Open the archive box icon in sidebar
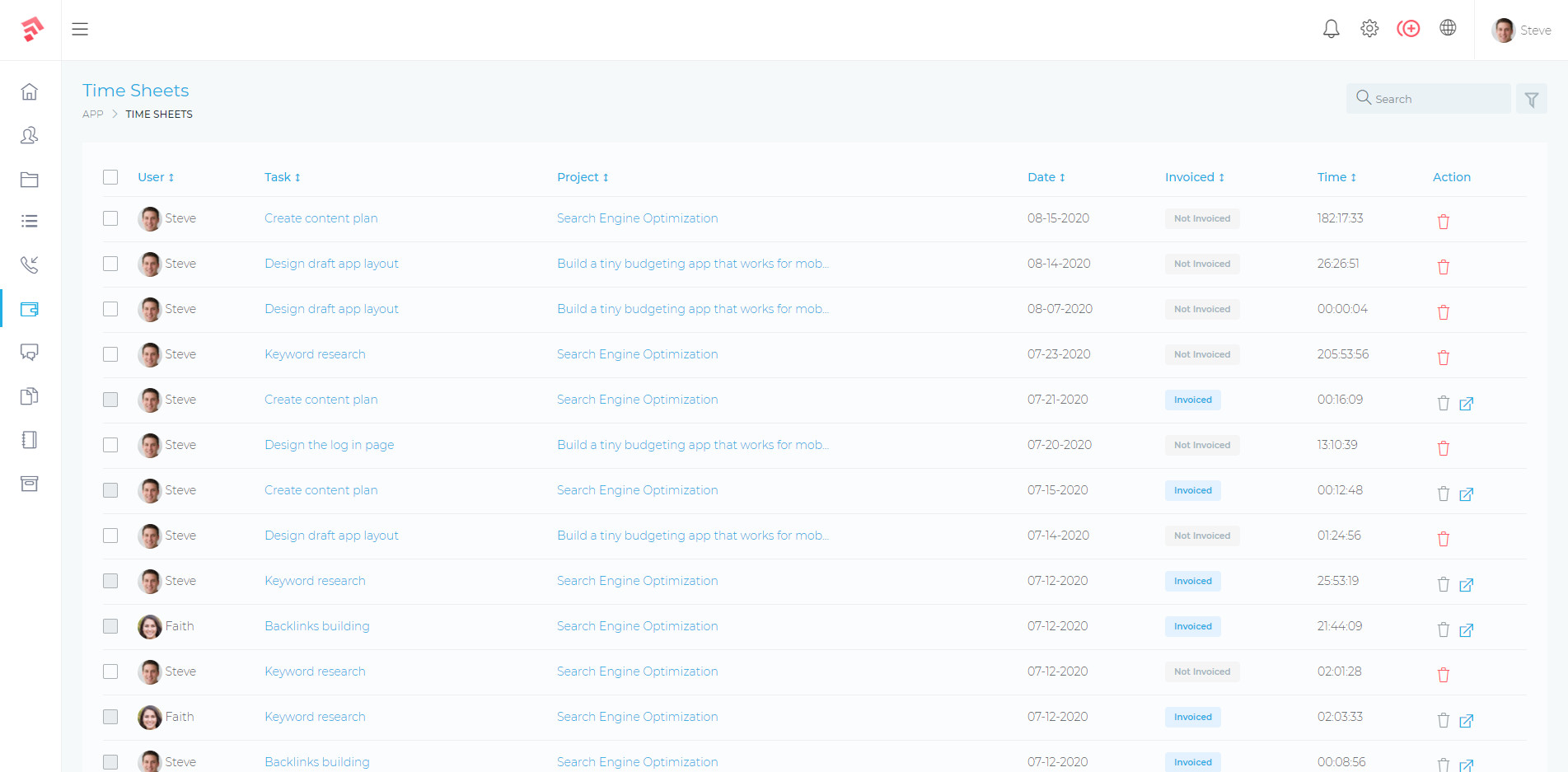 pos(29,484)
